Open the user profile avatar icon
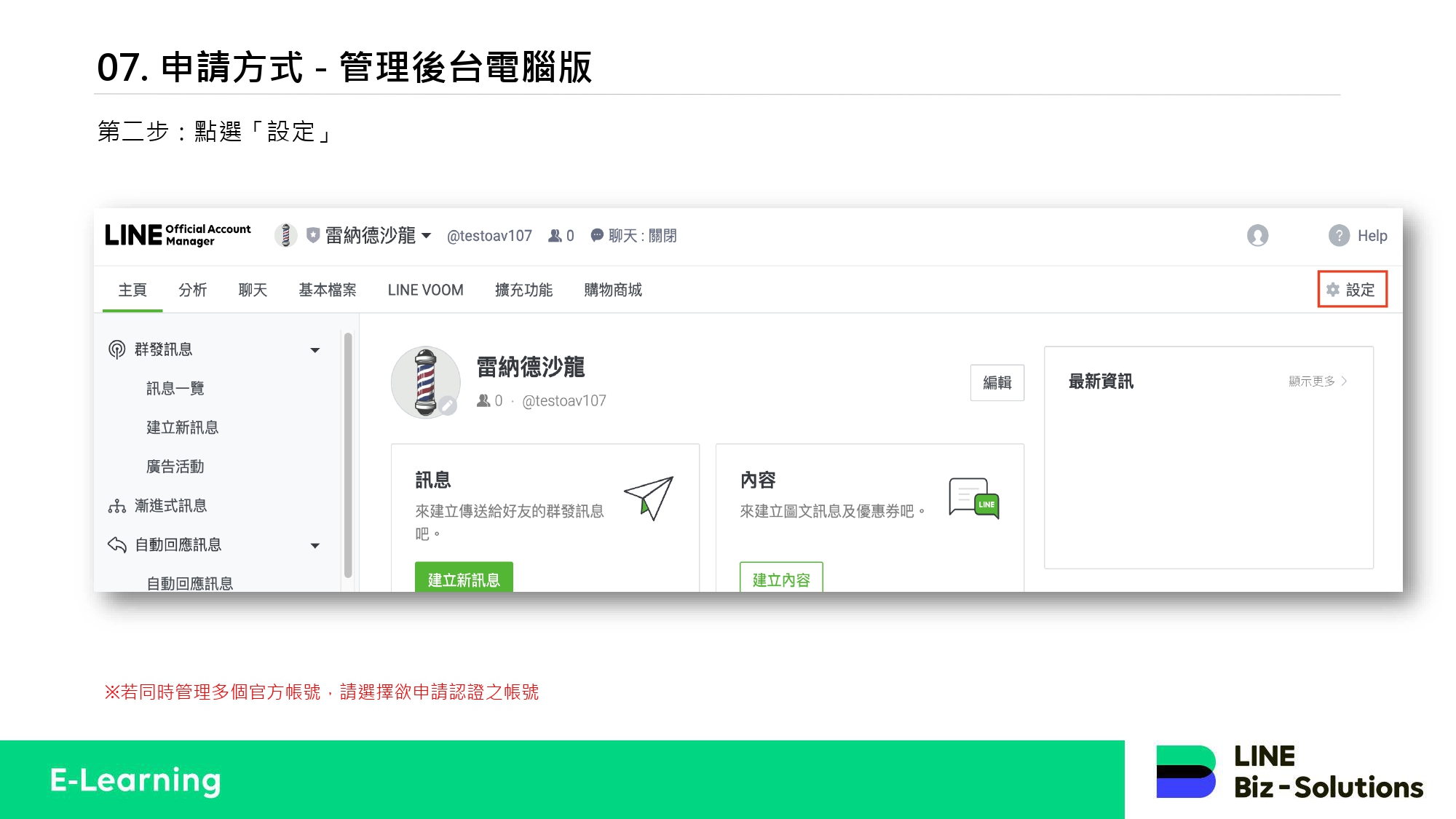Viewport: 1456px width, 819px height. [x=1257, y=235]
